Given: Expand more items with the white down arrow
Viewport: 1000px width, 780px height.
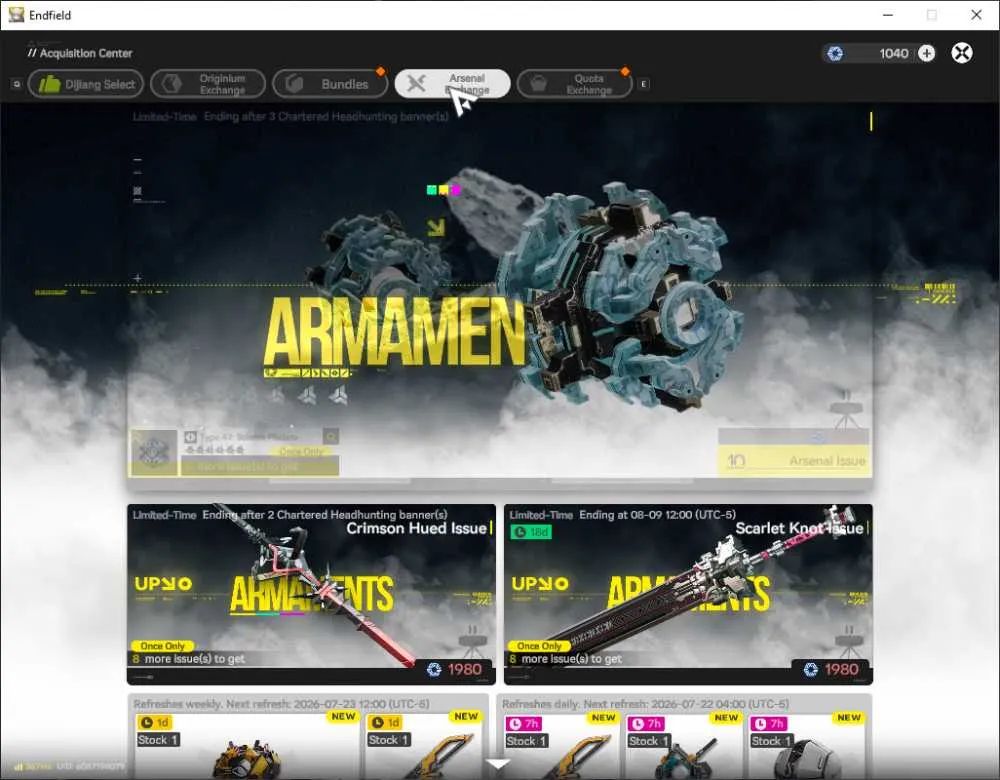Looking at the screenshot, I should [498, 763].
